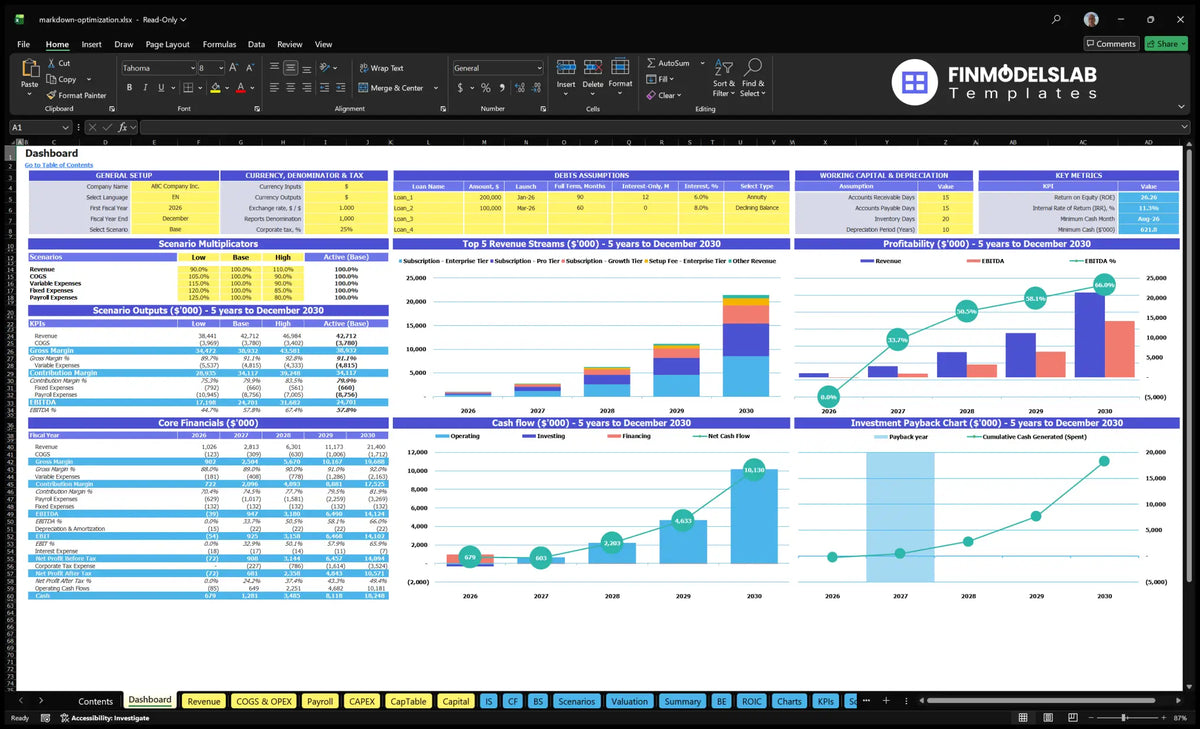Increase decimal places
The width and height of the screenshot is (1200, 729).
[x=518, y=88]
